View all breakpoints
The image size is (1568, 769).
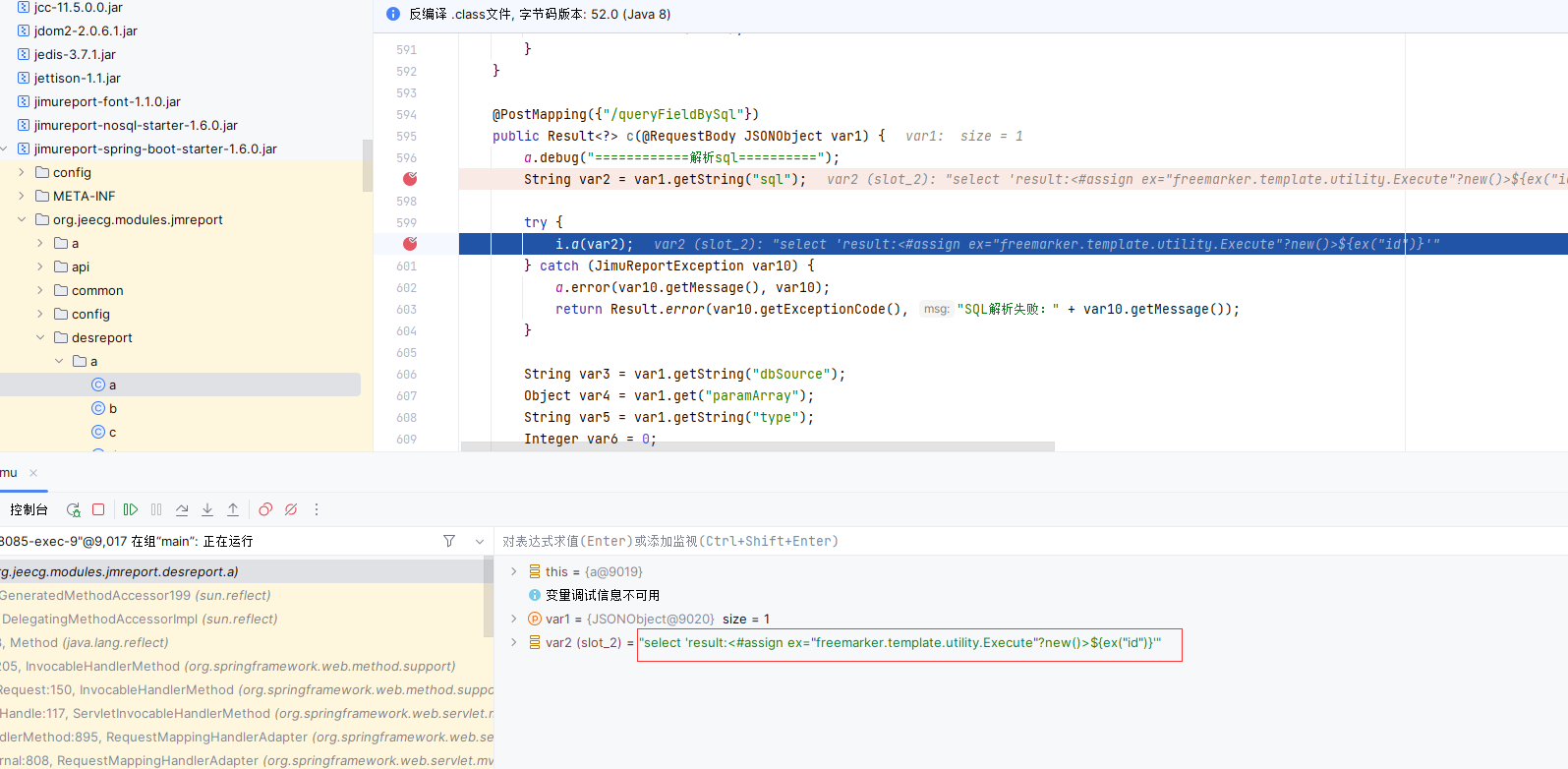265,509
